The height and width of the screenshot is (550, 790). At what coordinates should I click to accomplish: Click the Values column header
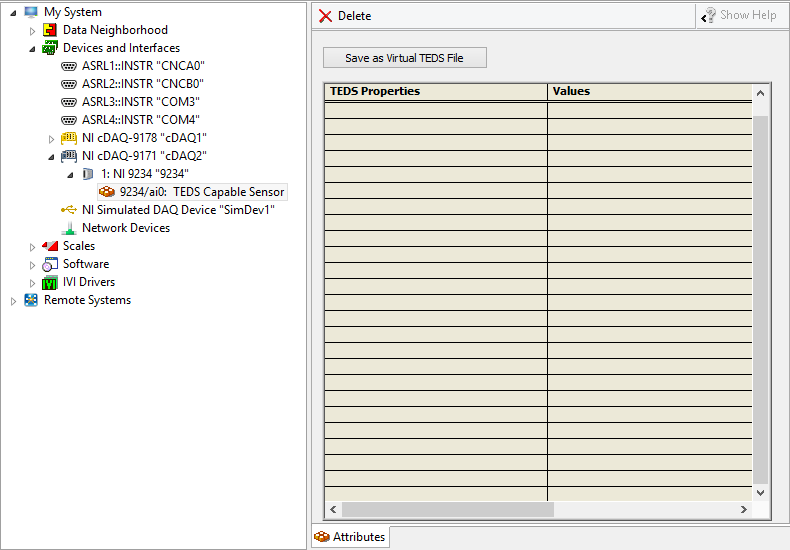(x=650, y=92)
